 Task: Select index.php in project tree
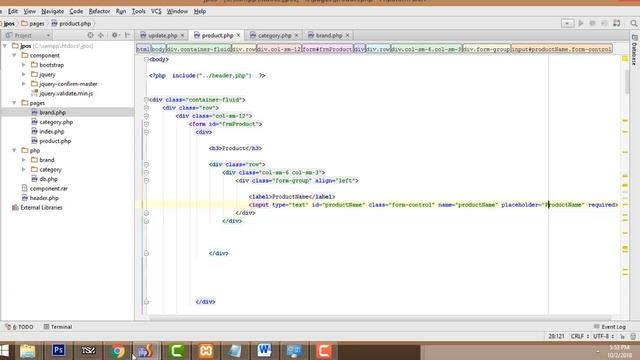(x=51, y=131)
